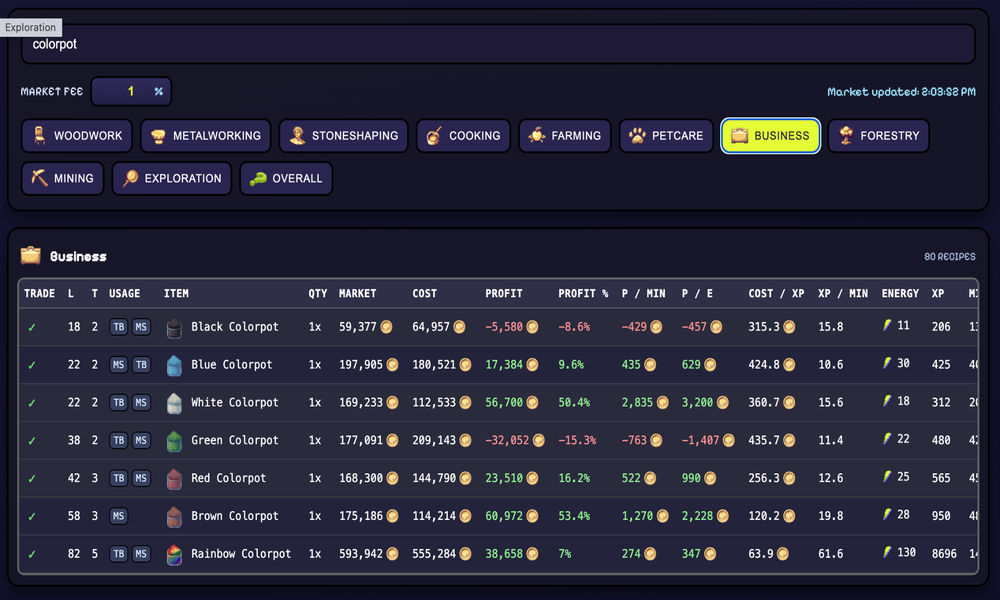Screen dimensions: 1000x600
Task: Click the market fee percent field
Action: [x=131, y=91]
